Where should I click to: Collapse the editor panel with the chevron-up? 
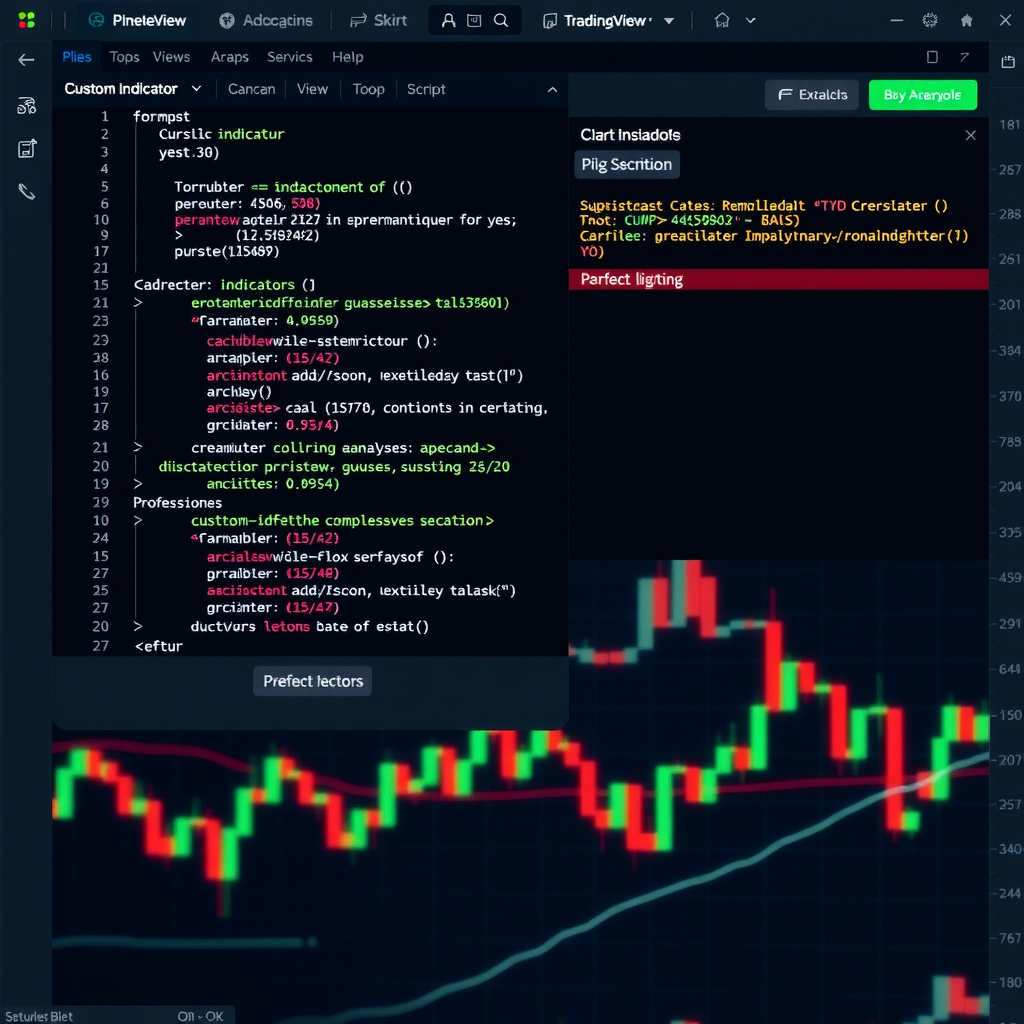552,90
